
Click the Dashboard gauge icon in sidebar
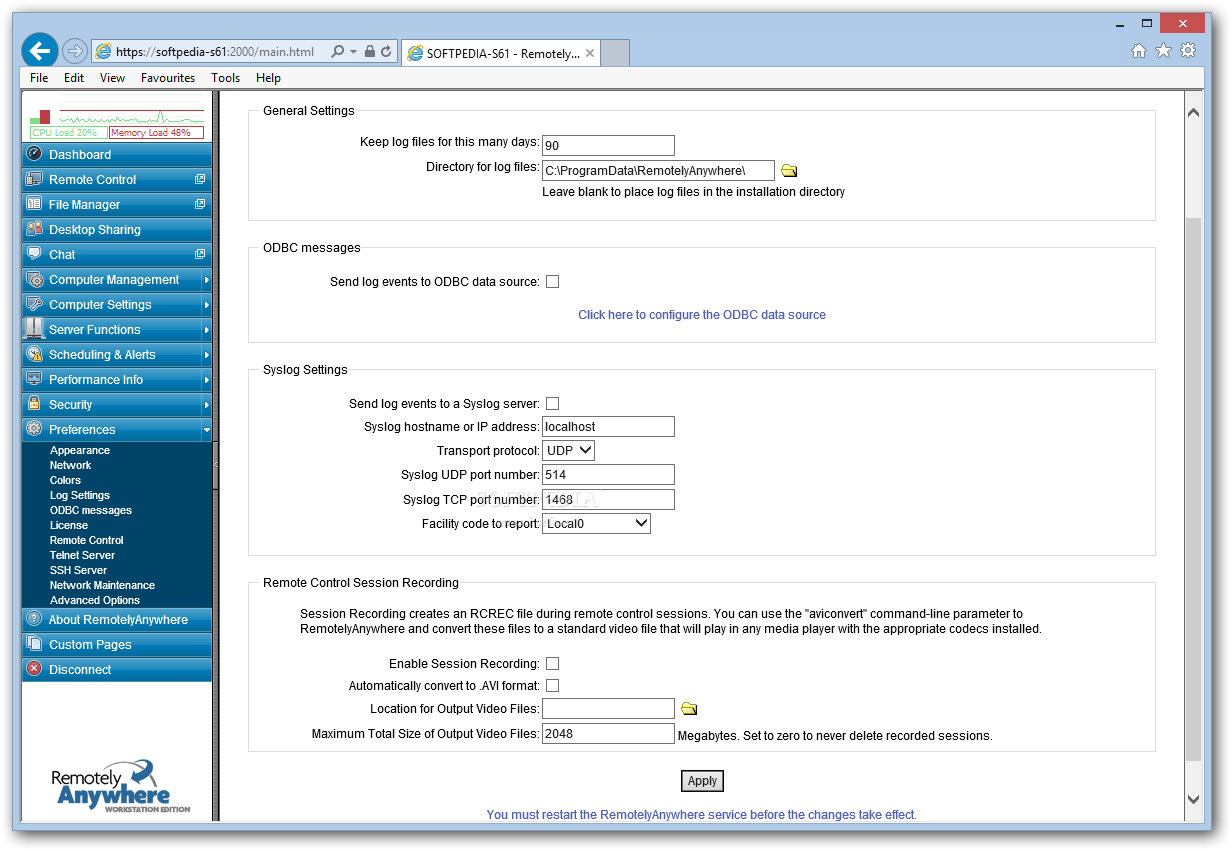[34, 154]
